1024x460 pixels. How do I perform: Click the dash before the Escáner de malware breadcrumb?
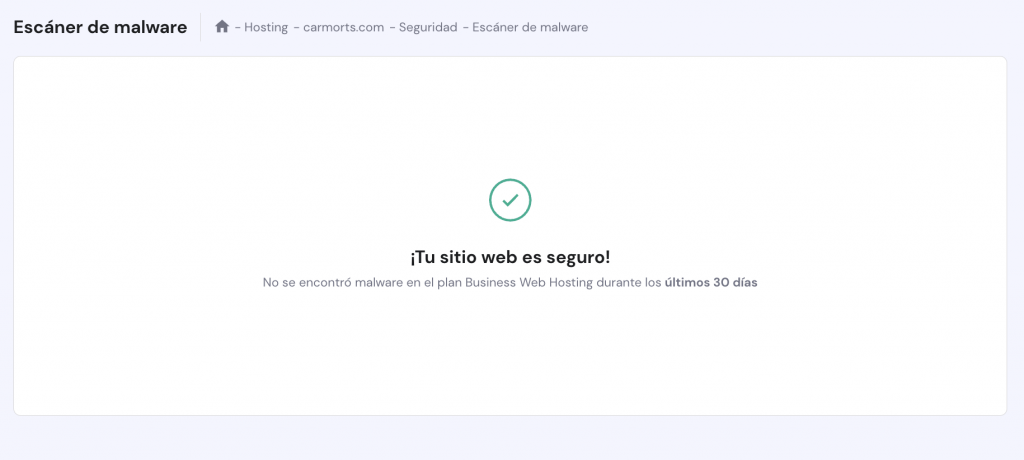(465, 27)
